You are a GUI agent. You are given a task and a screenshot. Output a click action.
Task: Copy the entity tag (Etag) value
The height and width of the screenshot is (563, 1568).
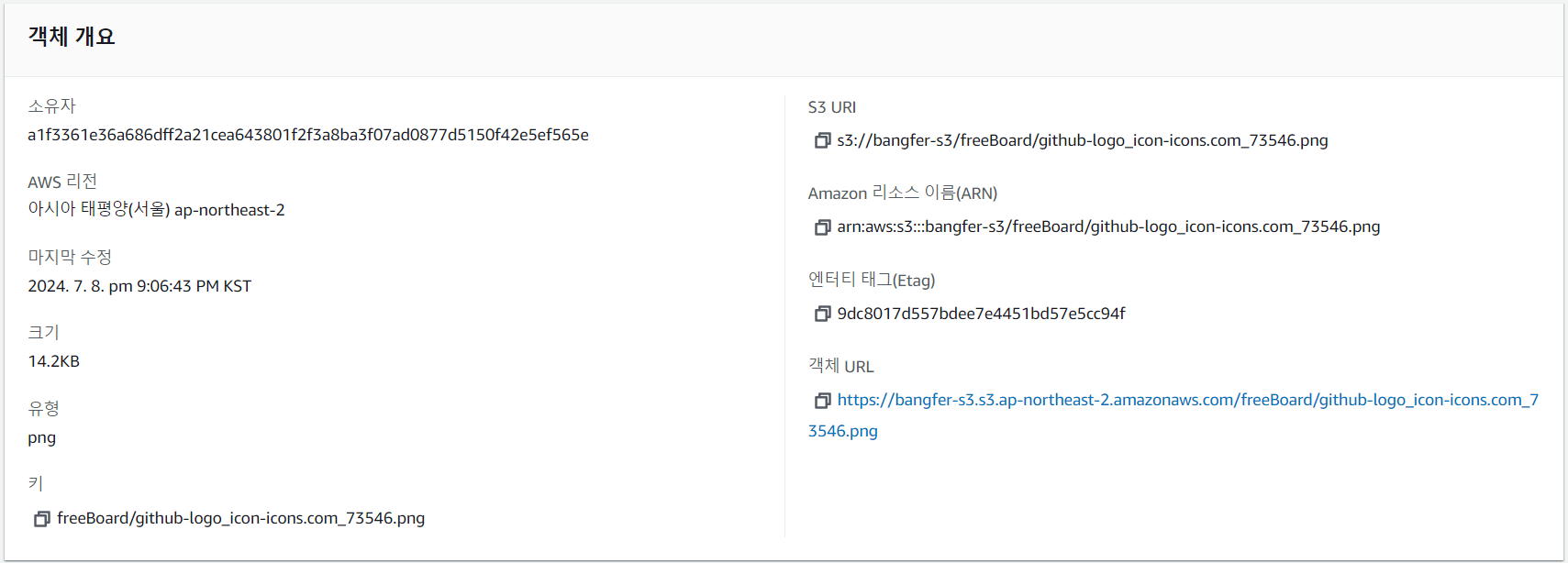click(822, 314)
